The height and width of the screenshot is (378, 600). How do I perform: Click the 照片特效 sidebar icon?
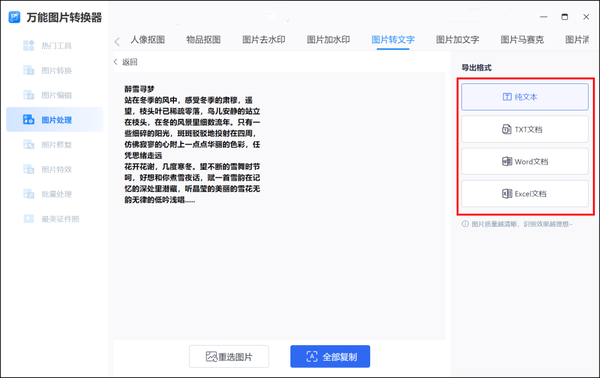point(29,169)
